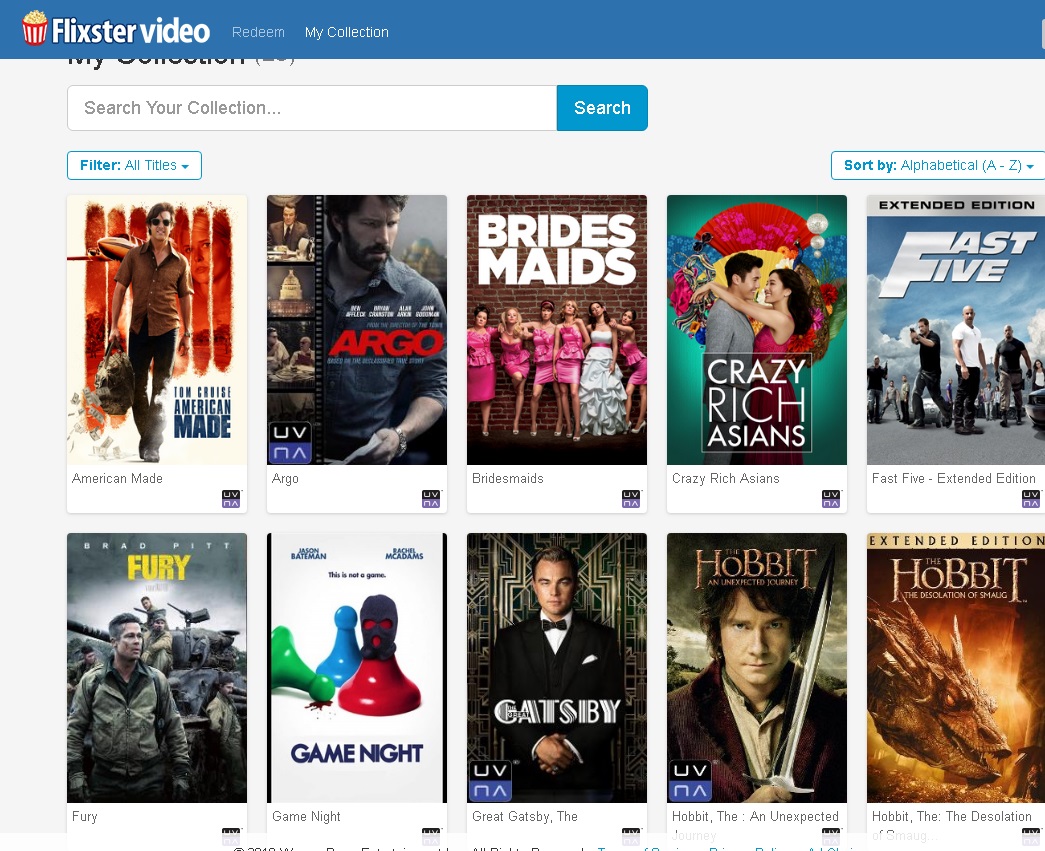The width and height of the screenshot is (1045, 851).
Task: Click the UV badge on Argo poster
Action: 290,442
